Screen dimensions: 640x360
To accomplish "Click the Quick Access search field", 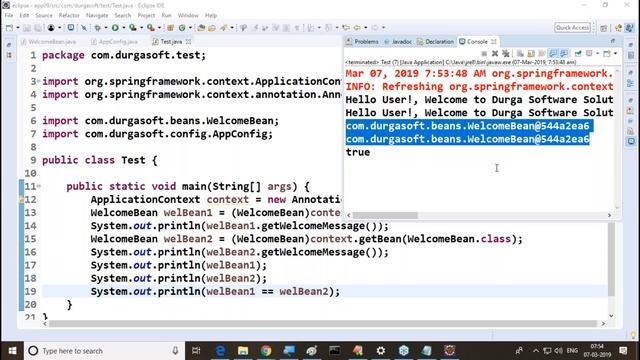I will tap(572, 27).
